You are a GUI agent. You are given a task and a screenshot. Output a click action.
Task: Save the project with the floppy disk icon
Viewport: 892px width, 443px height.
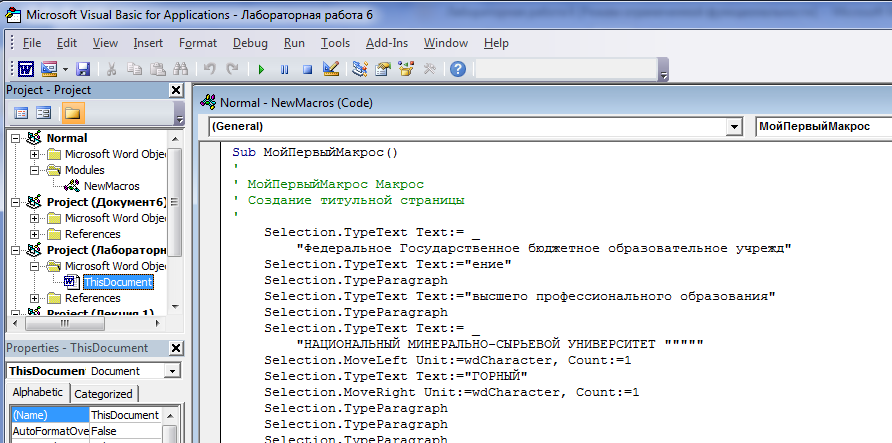coord(83,69)
